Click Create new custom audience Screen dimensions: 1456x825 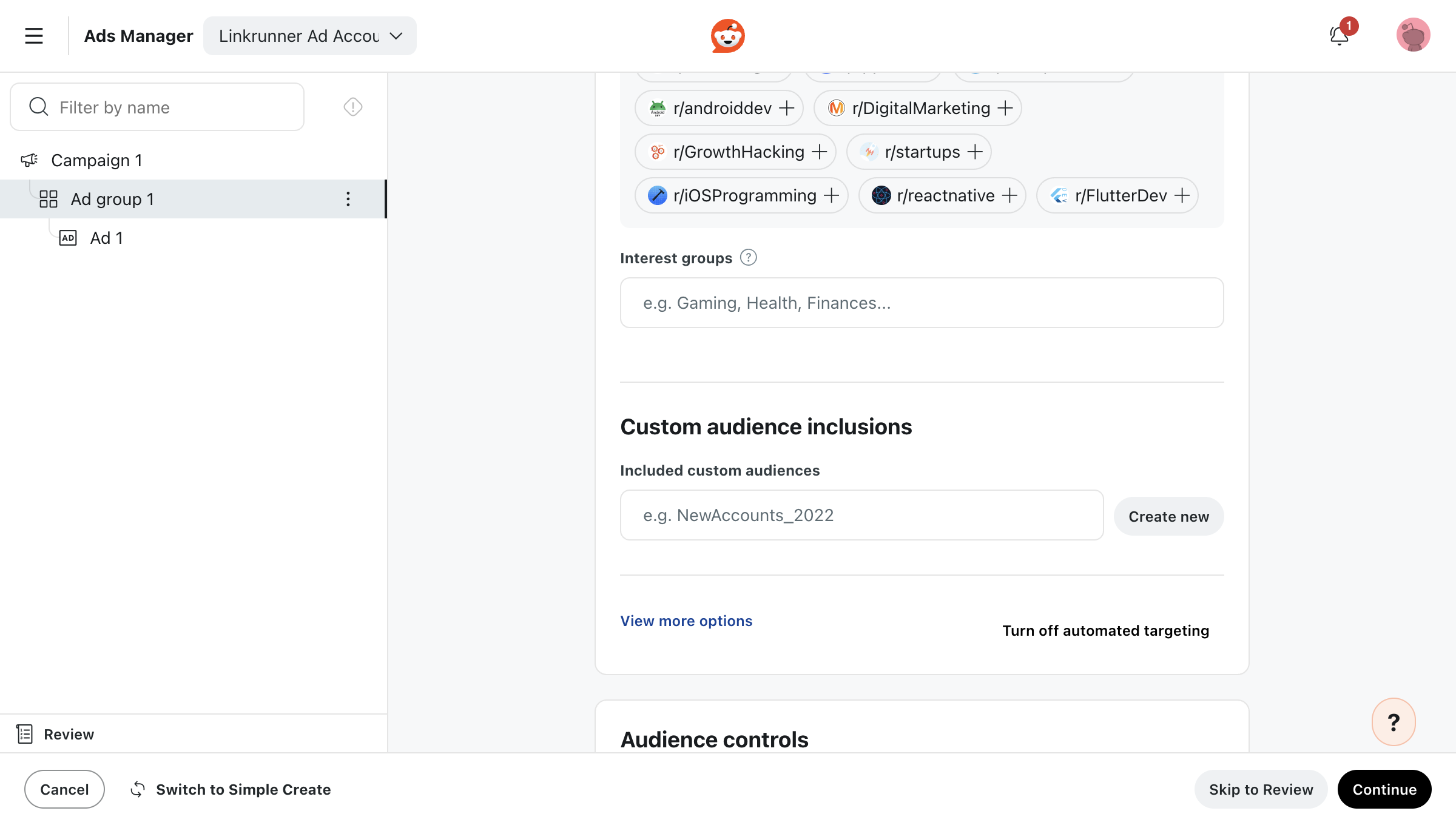click(x=1168, y=516)
